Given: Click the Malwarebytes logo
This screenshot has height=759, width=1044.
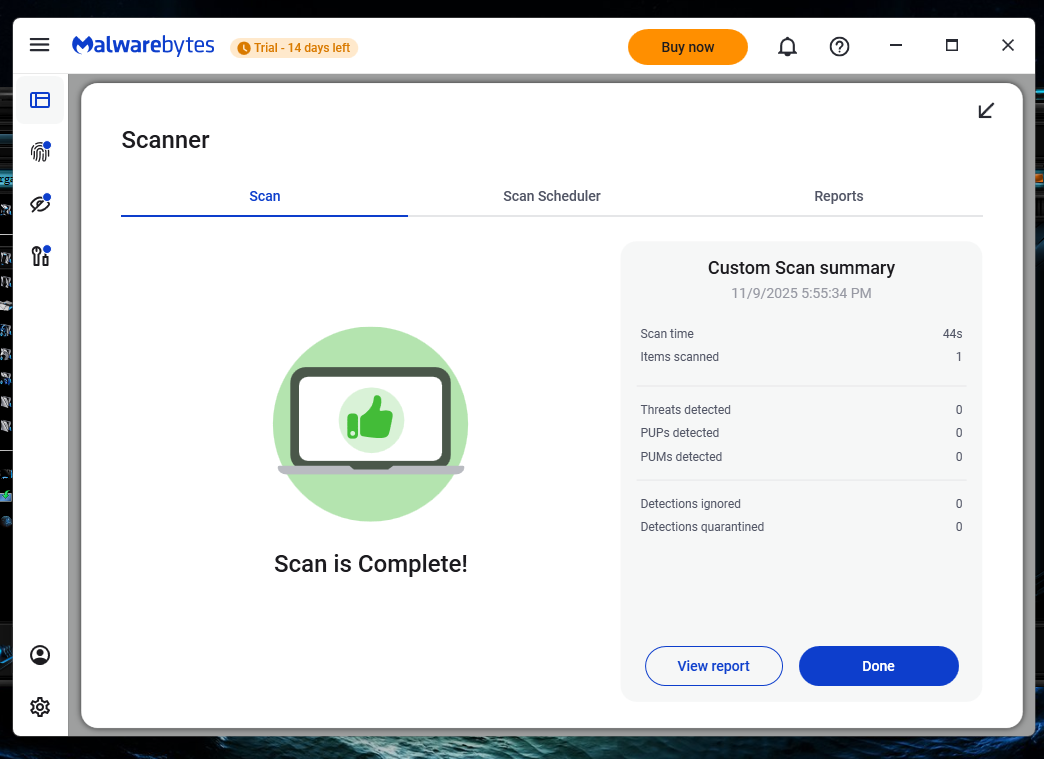Looking at the screenshot, I should 143,46.
